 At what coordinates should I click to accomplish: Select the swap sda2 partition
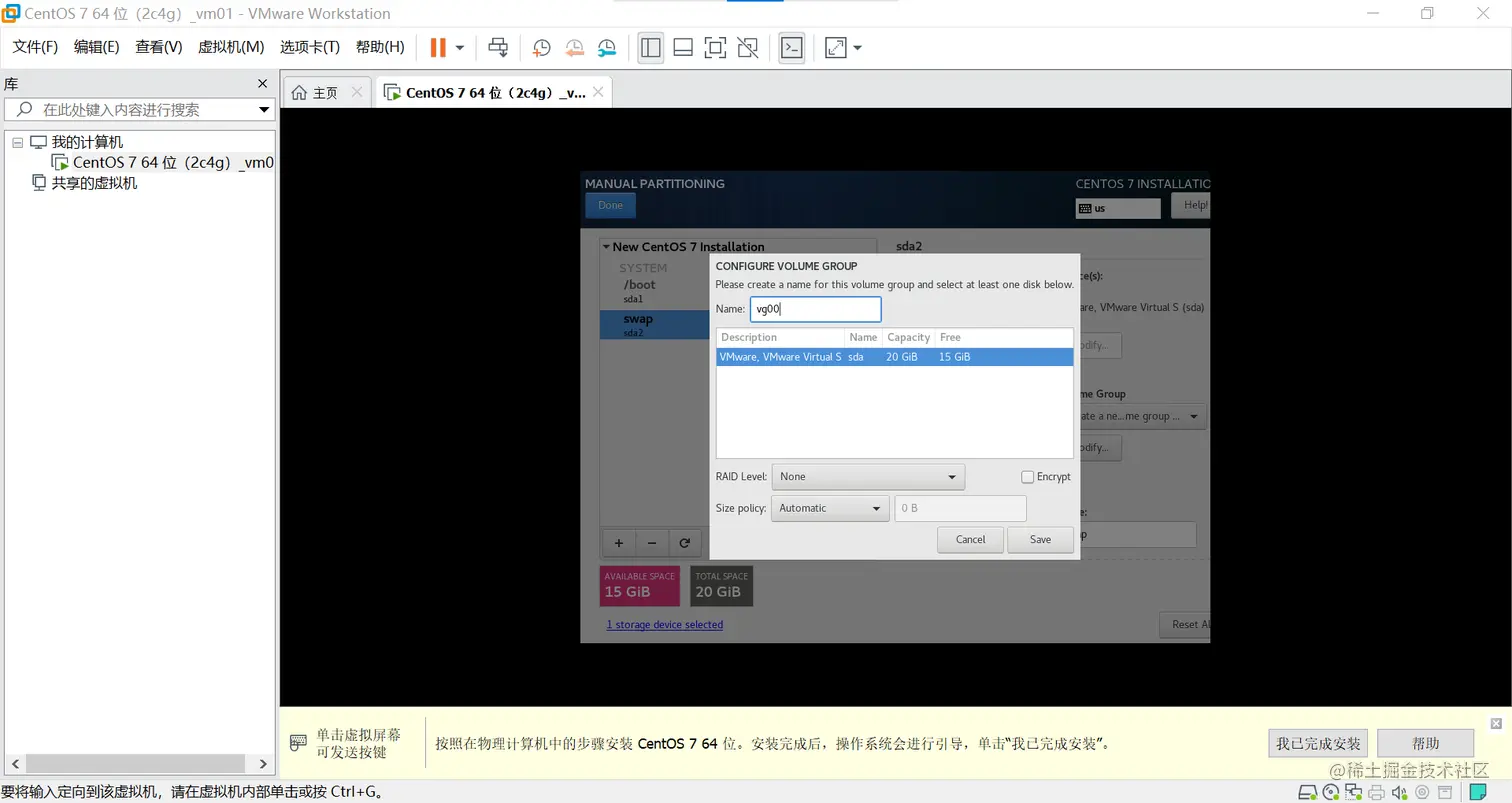click(x=655, y=324)
